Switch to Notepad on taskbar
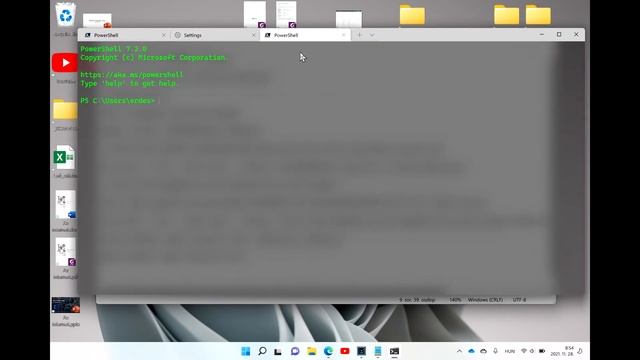640x360 pixels. click(378, 351)
